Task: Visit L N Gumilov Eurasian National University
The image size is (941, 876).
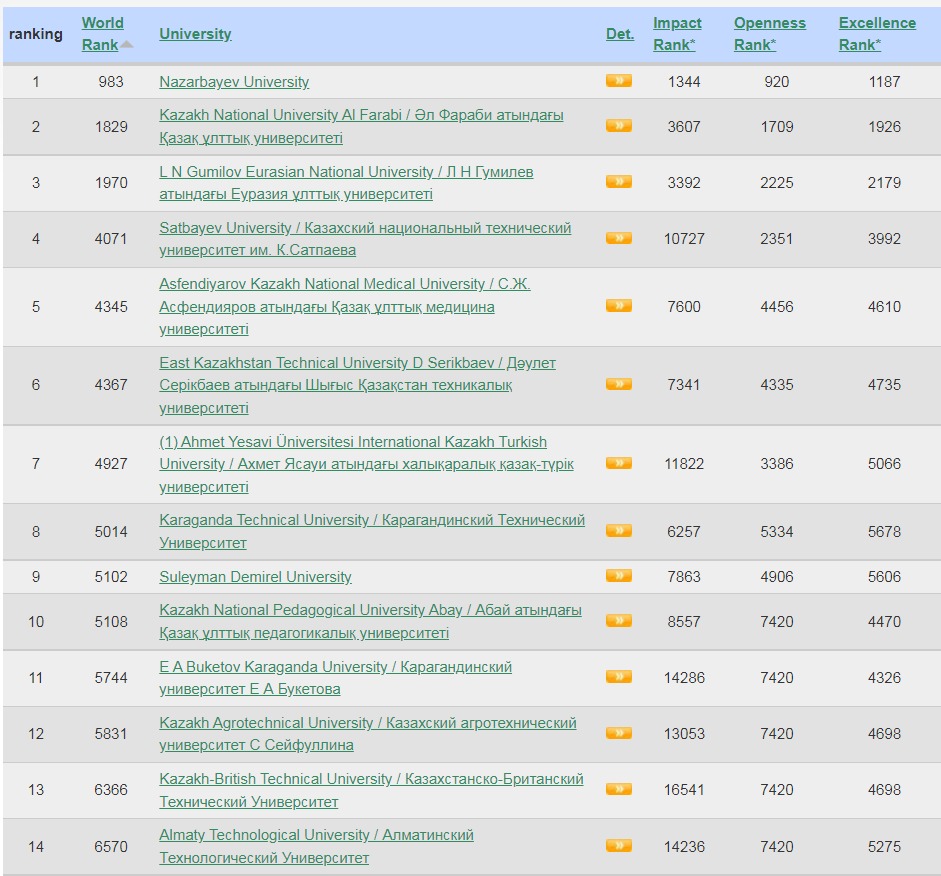Action: tap(346, 172)
